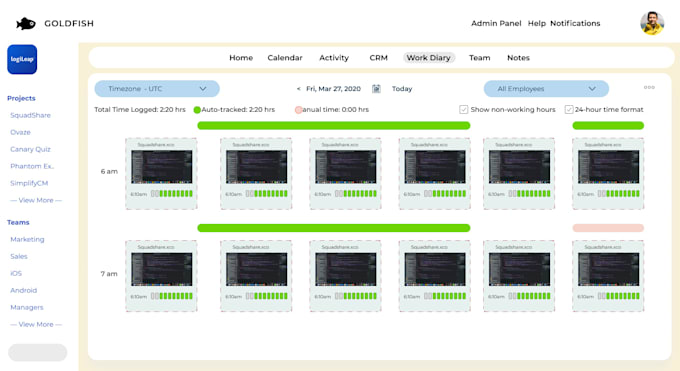Image resolution: width=680 pixels, height=371 pixels.
Task: Toggle 24-hour time format checkbox
Action: 569,109
